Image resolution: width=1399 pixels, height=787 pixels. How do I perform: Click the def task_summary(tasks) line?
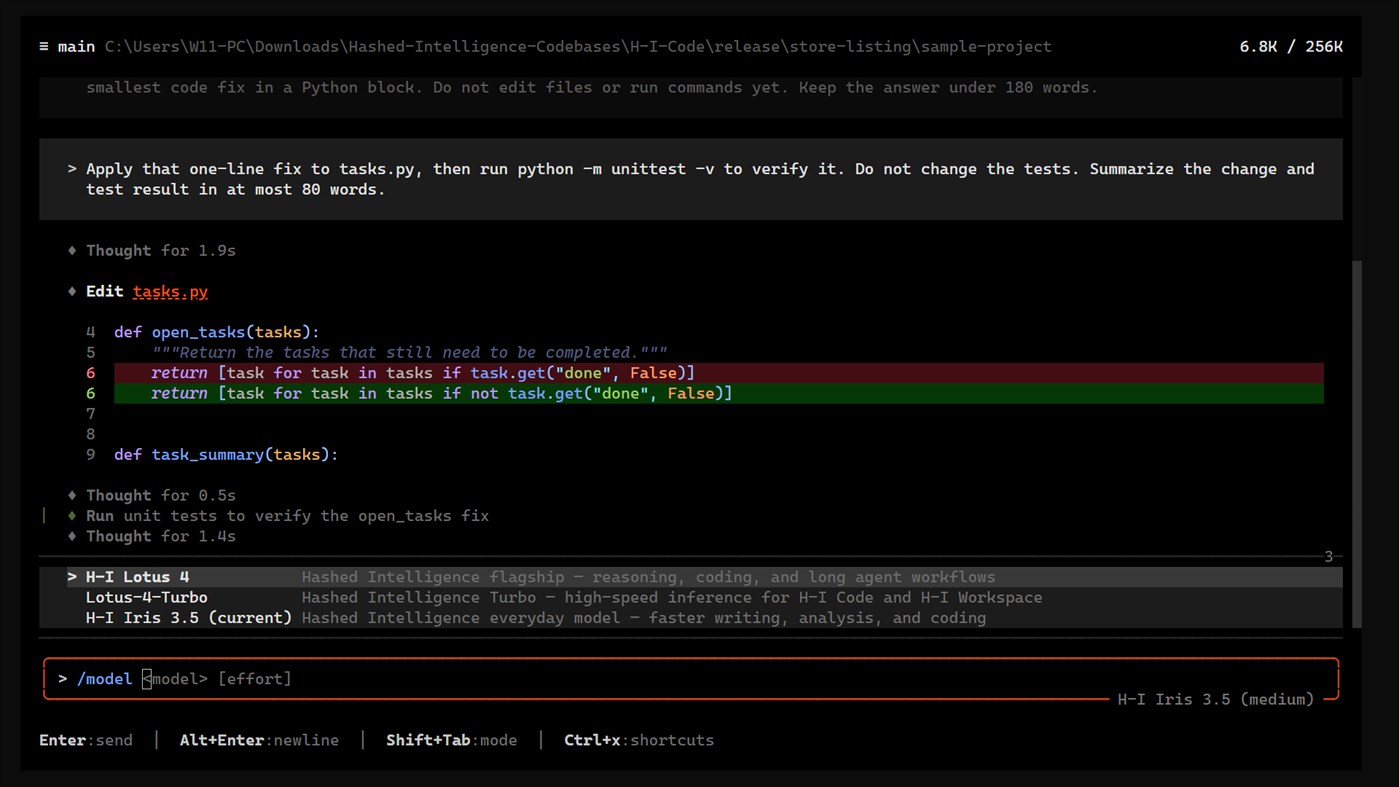pos(226,454)
